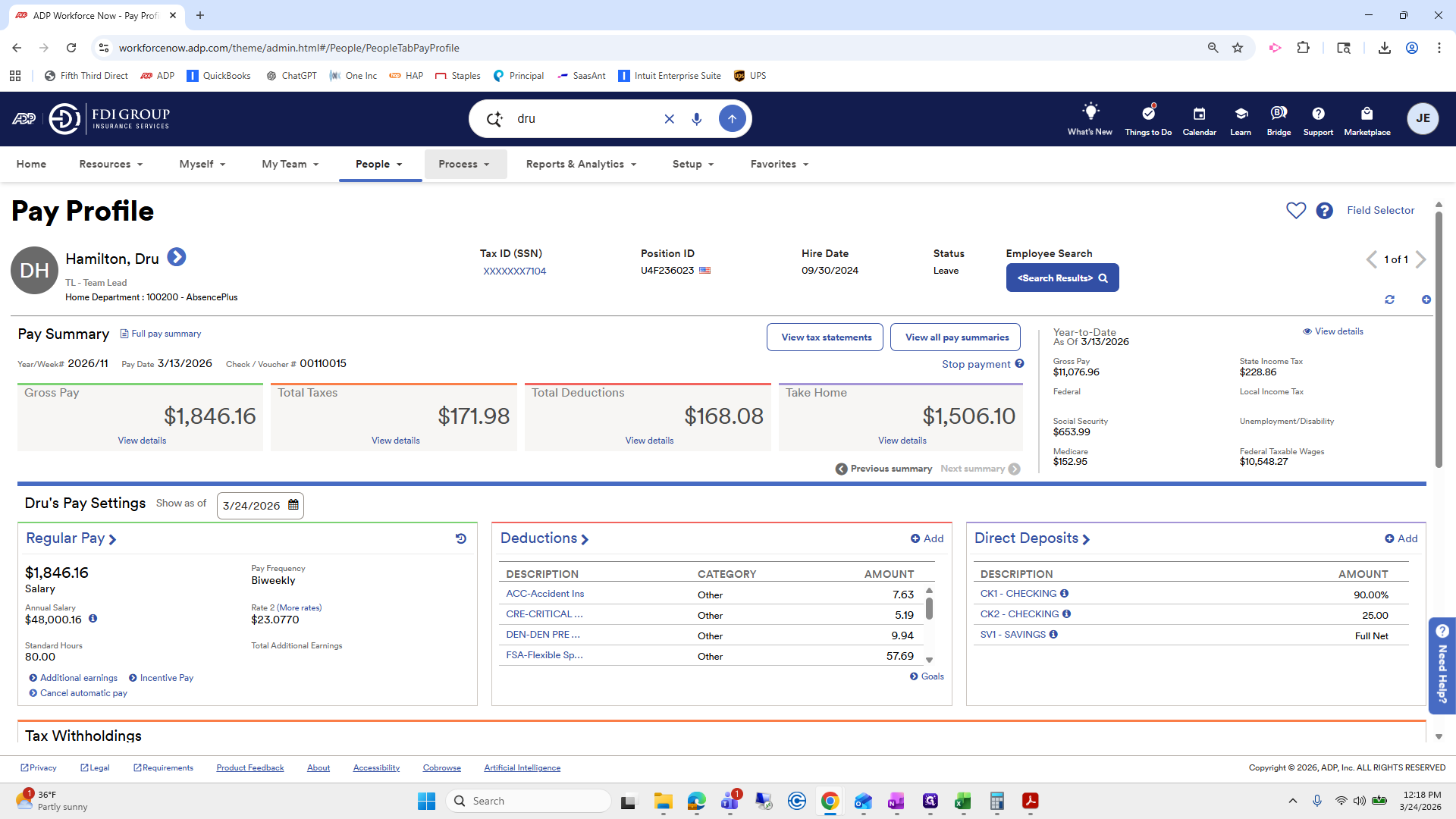Click the heart favorite icon
The width and height of the screenshot is (1456, 819).
[1296, 210]
